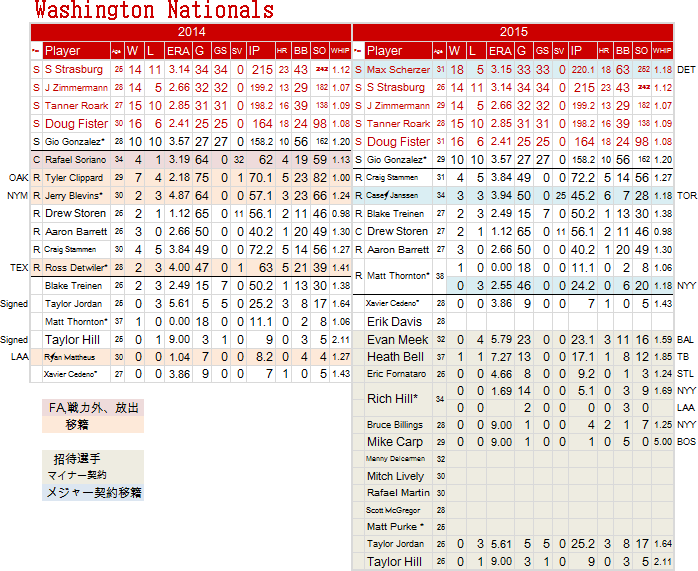Viewport: 698px width, 571px height.
Task: Click the TOR team label
Action: [686, 195]
